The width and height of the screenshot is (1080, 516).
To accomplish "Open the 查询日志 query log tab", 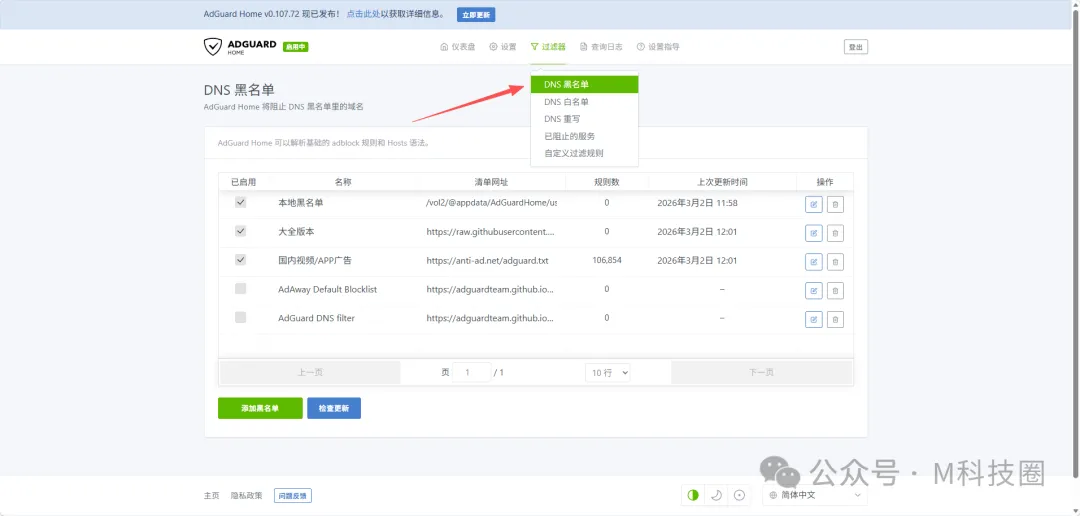I will pyautogui.click(x=601, y=47).
